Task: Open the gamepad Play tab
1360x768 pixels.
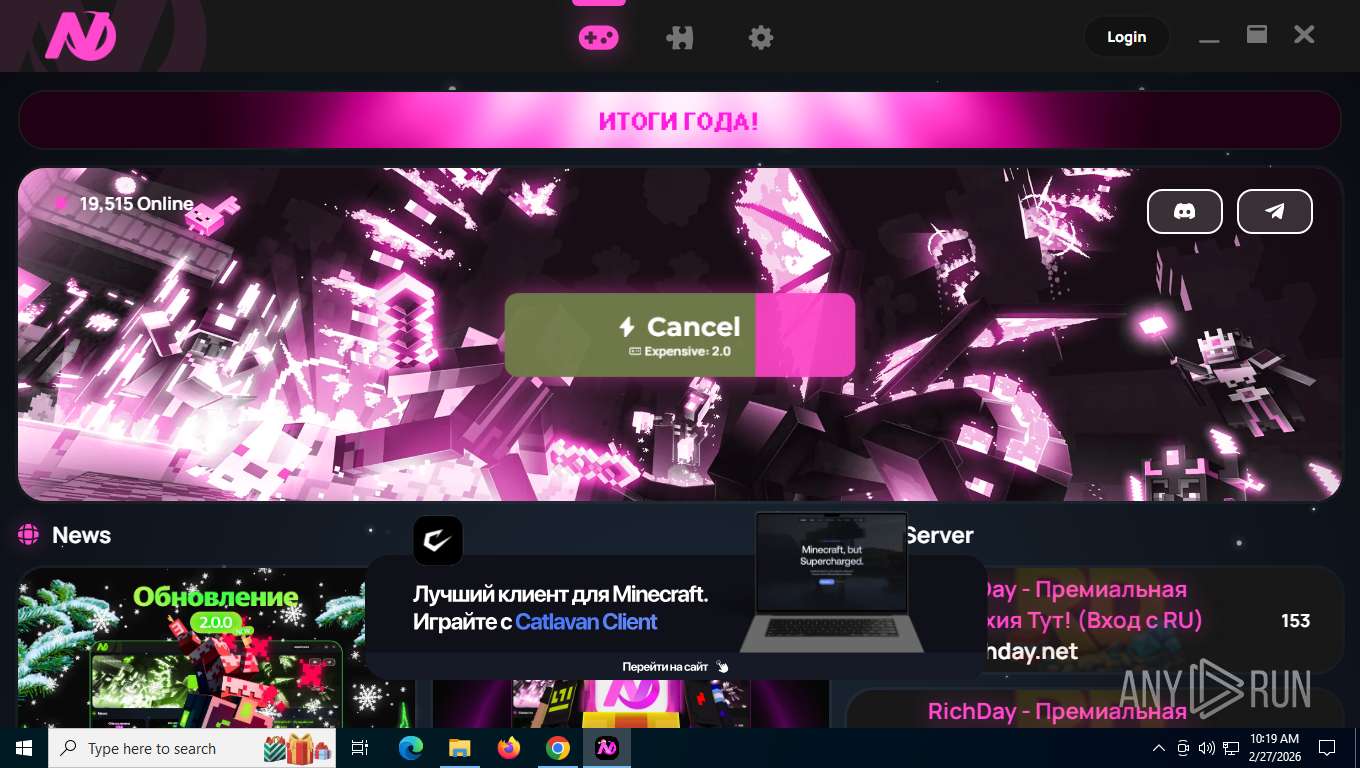Action: coord(598,38)
